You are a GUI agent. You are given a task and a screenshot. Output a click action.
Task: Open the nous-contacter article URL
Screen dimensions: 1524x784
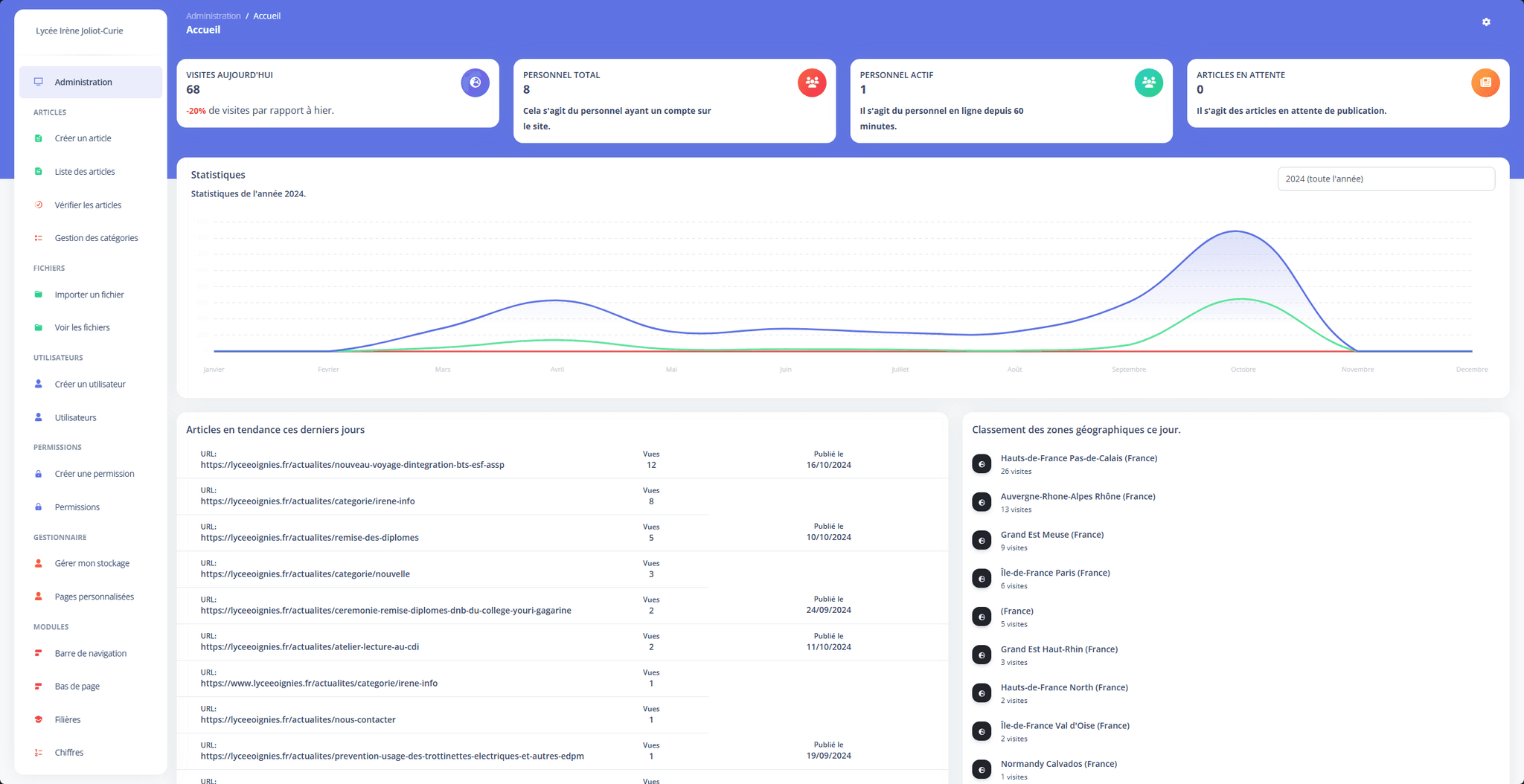pos(298,720)
